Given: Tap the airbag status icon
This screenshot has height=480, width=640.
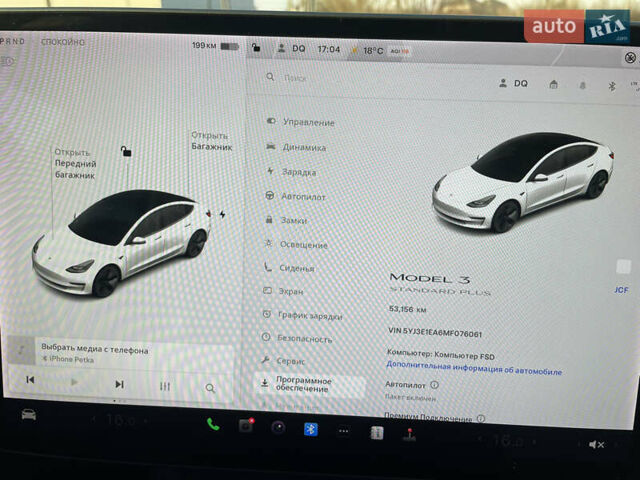Looking at the screenshot, I should tap(630, 58).
